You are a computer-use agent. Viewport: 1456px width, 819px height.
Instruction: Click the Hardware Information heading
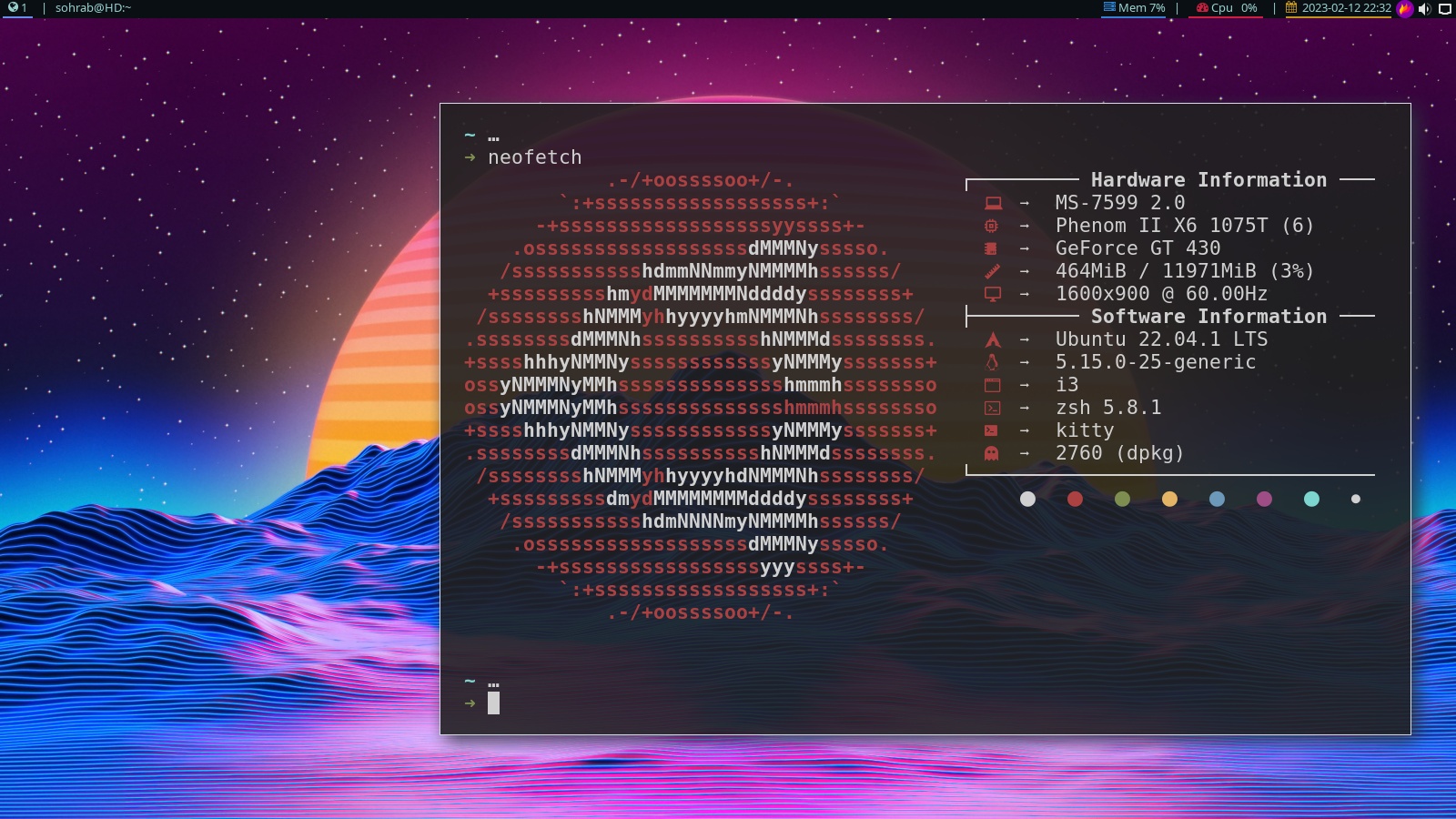[1208, 180]
